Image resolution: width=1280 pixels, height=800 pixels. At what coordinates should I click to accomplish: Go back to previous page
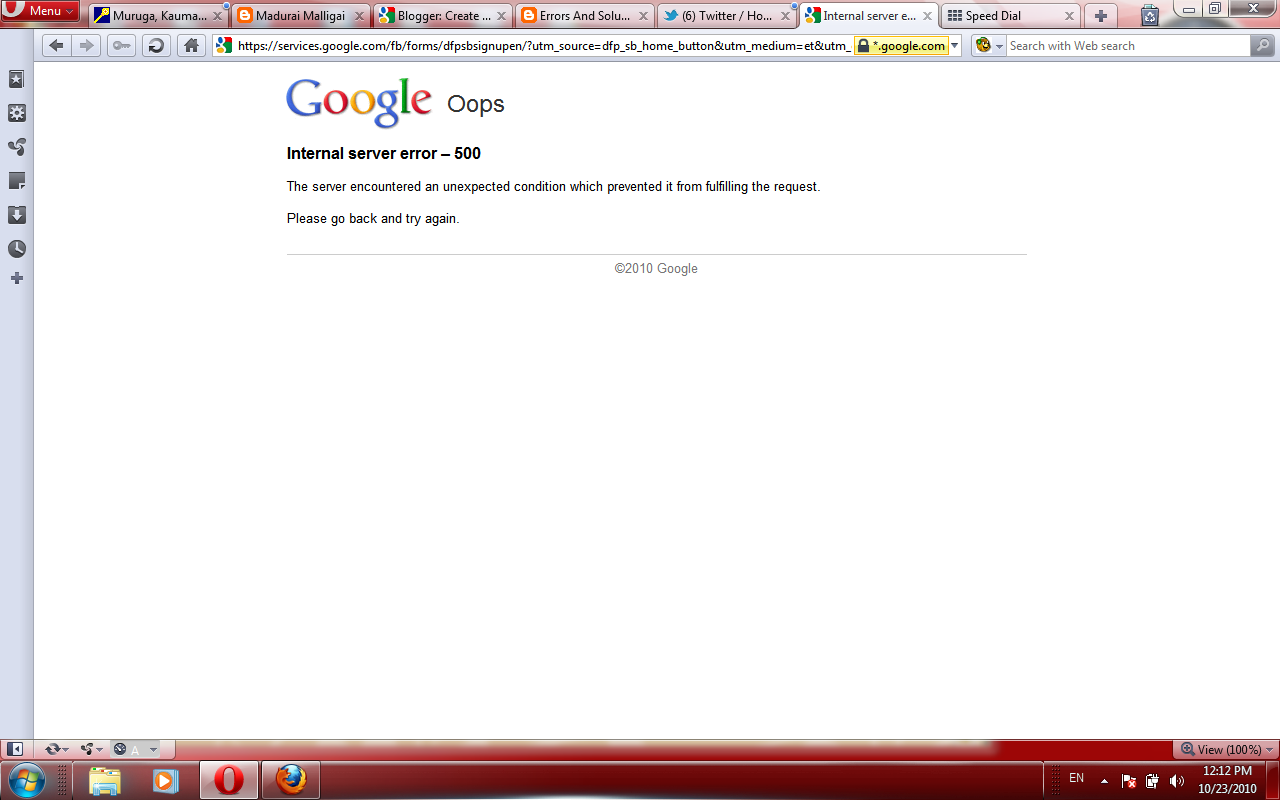tap(56, 45)
